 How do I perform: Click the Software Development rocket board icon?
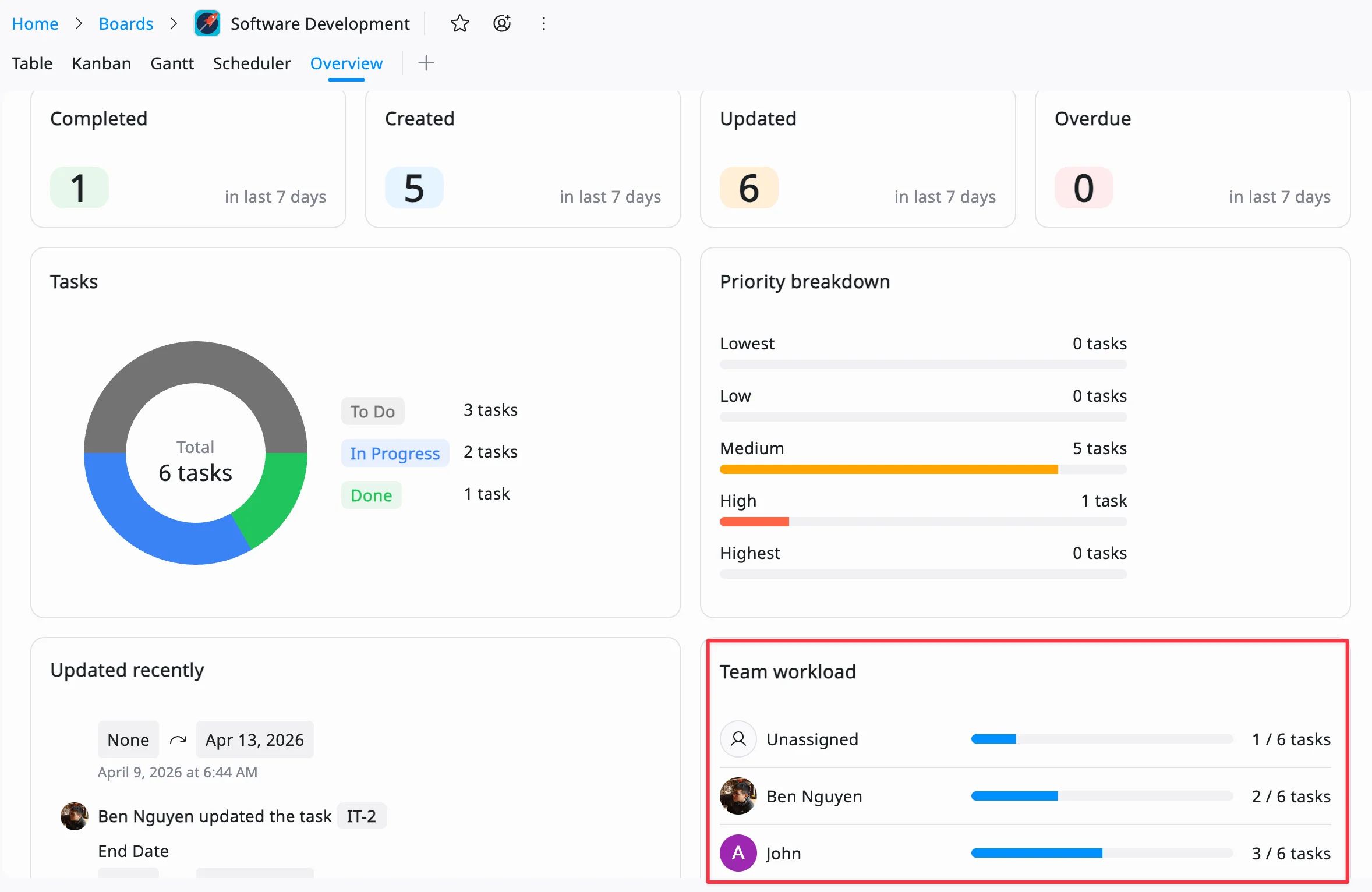[x=207, y=24]
